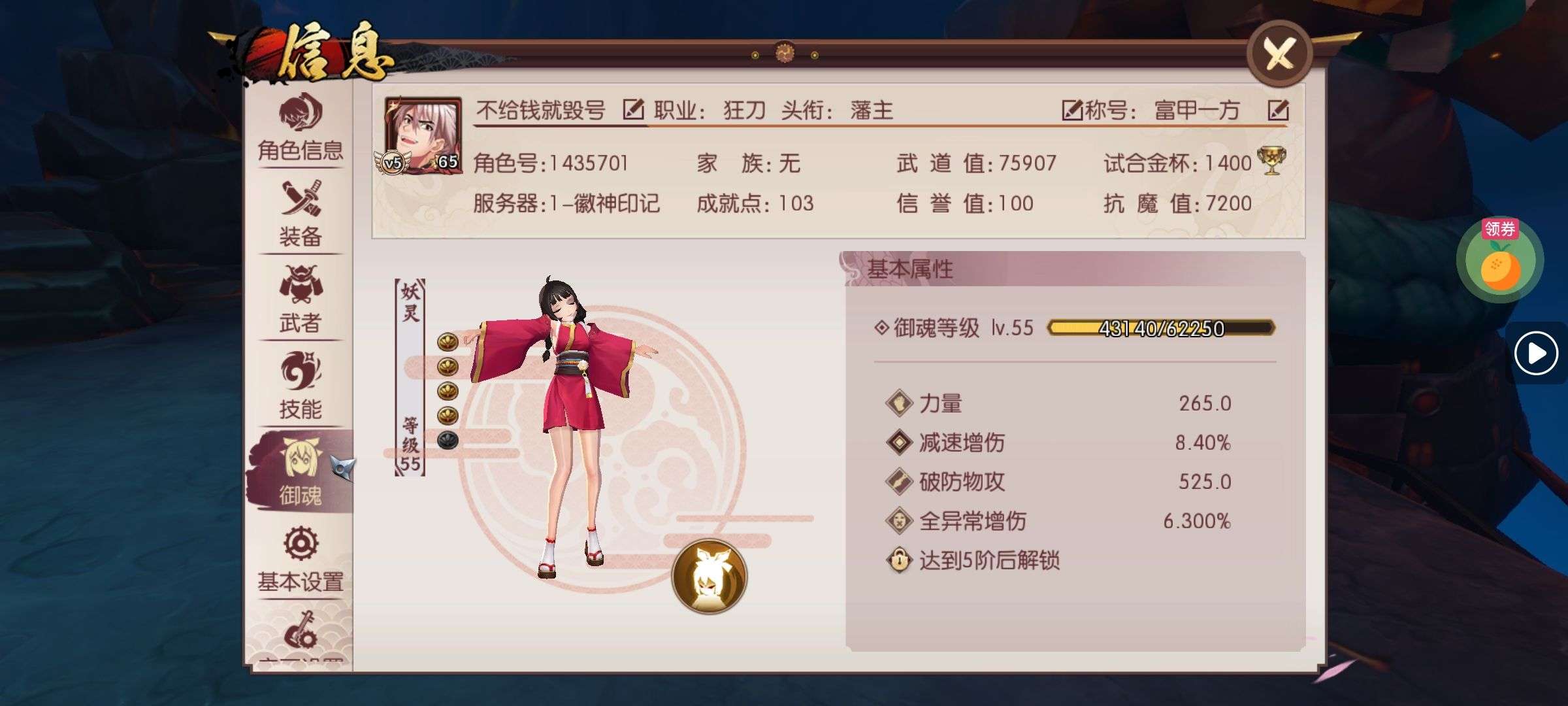Click the player avatar portrait
This screenshot has height=706, width=1568.
[423, 135]
